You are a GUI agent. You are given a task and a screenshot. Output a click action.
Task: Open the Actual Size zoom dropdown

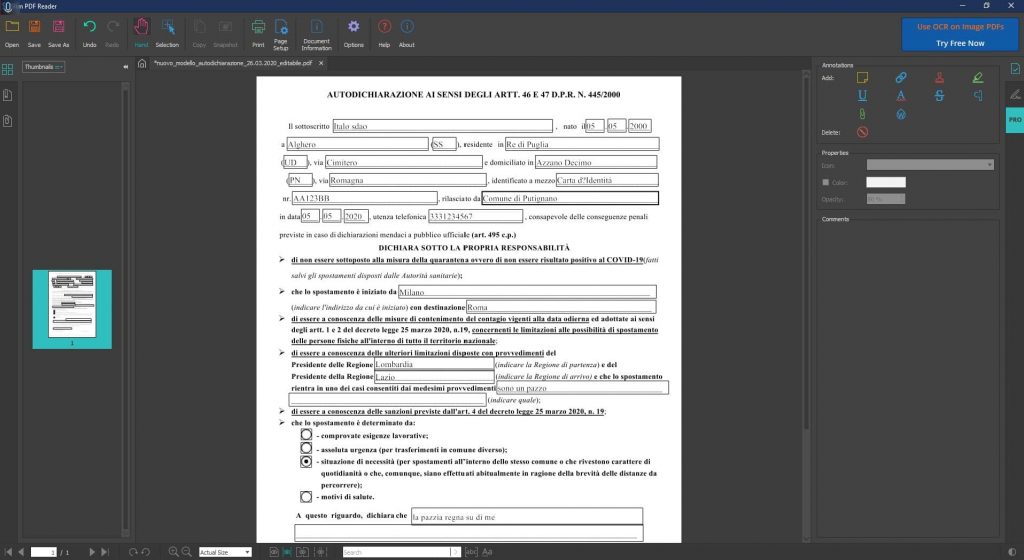[x=225, y=552]
